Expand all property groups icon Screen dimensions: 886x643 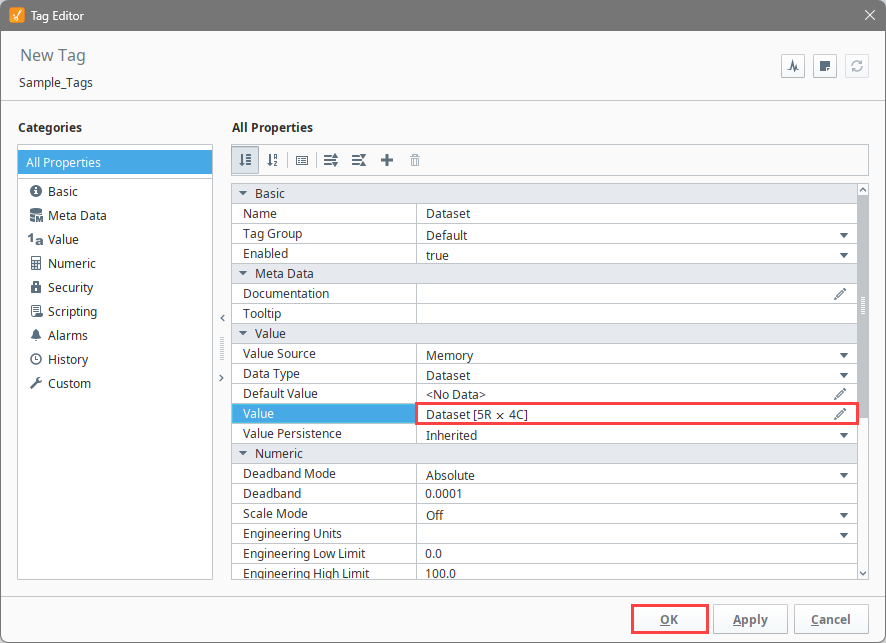pos(331,160)
